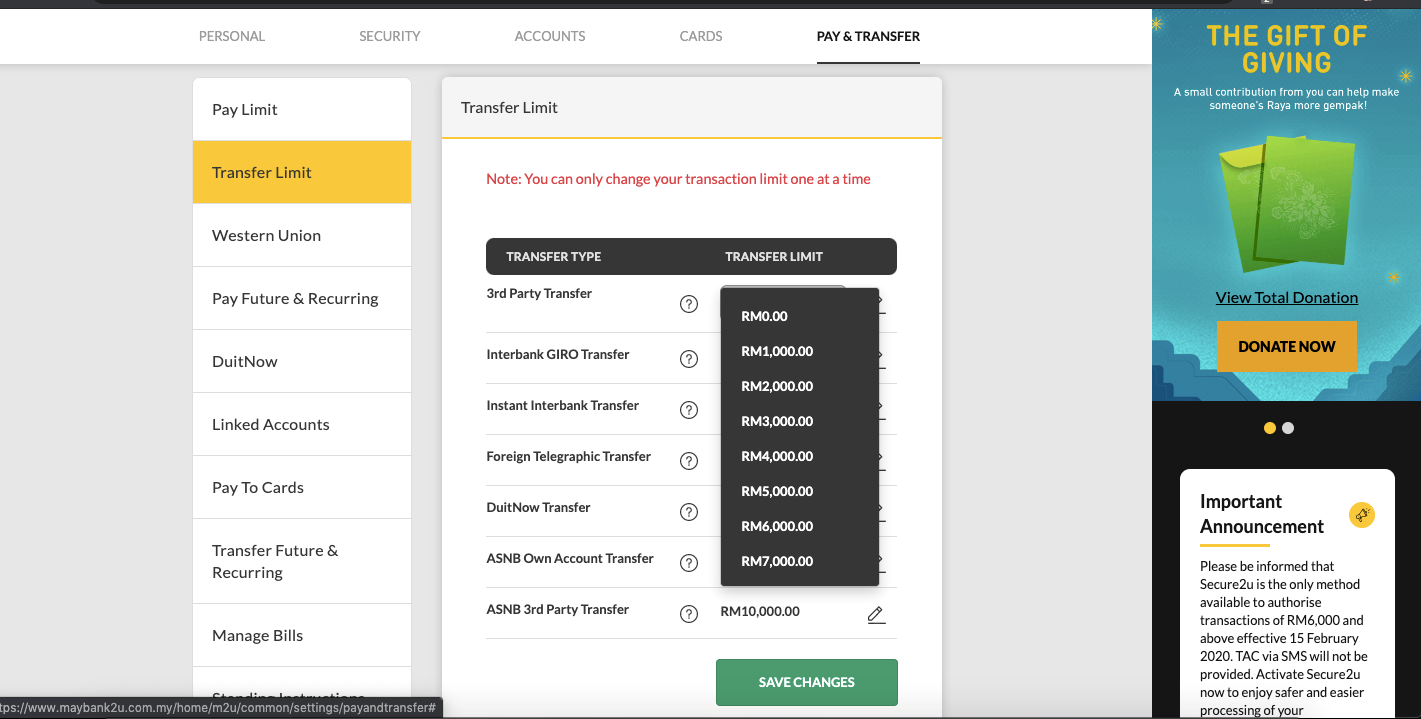Click the Interbank GIRO Transfer question mark icon

click(x=689, y=358)
